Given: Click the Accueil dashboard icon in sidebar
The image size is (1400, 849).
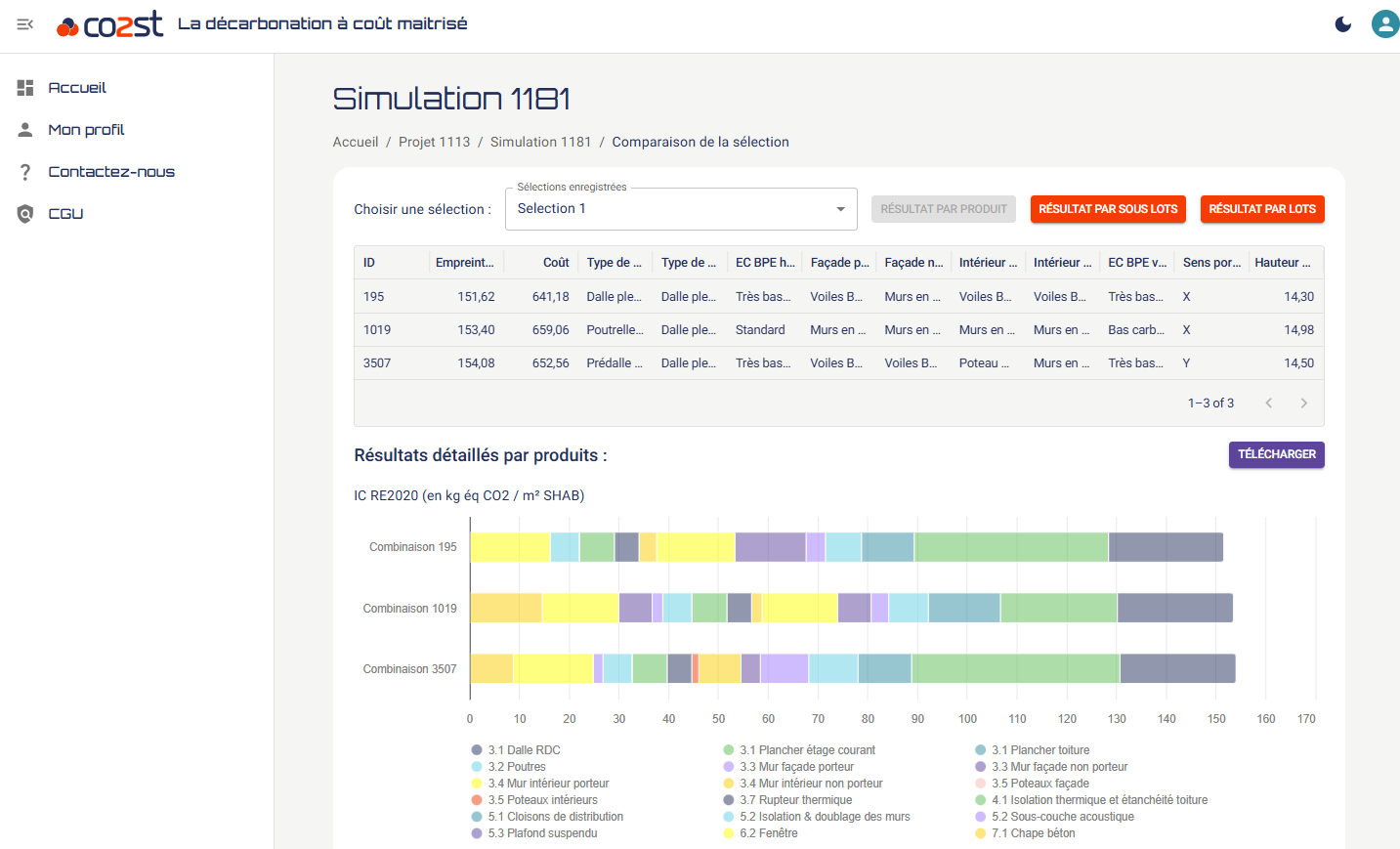Looking at the screenshot, I should pyautogui.click(x=25, y=88).
